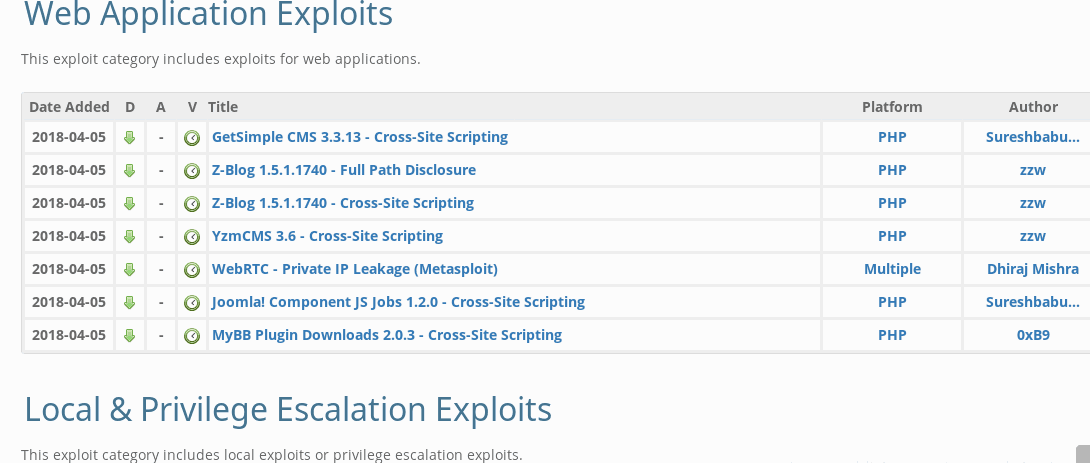Open Z-Blog 1.5.1.1740 - Cross-Site Scripting
The width and height of the screenshot is (1090, 463).
(x=343, y=203)
